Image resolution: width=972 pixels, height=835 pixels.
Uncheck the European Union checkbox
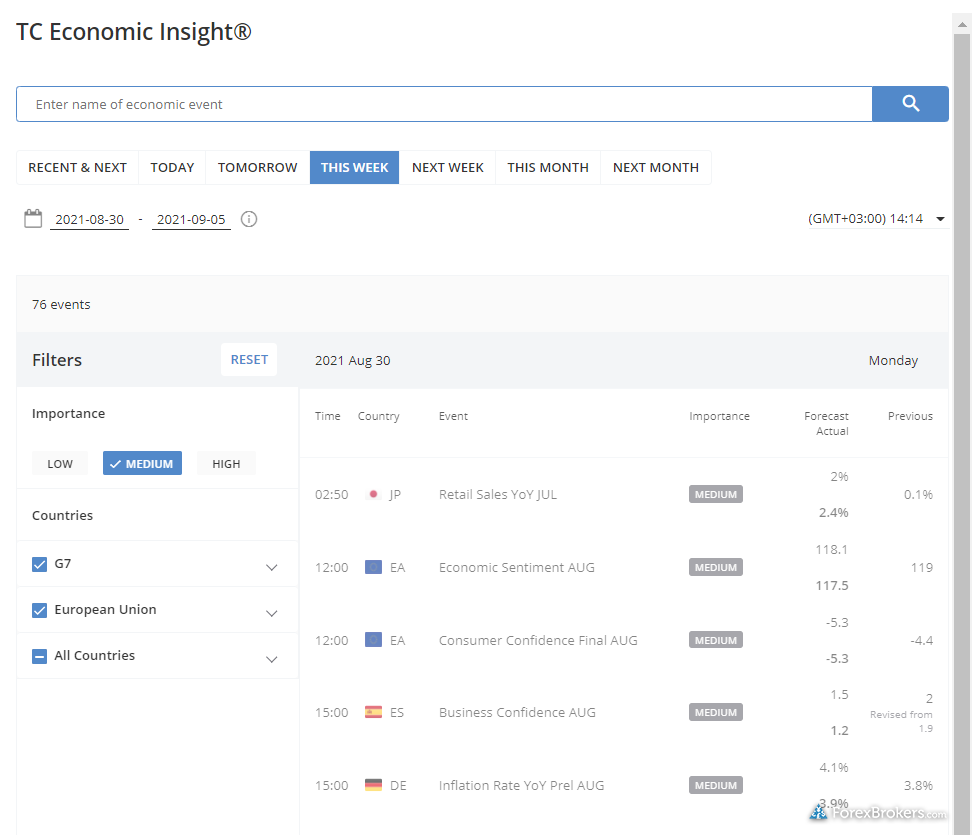tap(40, 610)
